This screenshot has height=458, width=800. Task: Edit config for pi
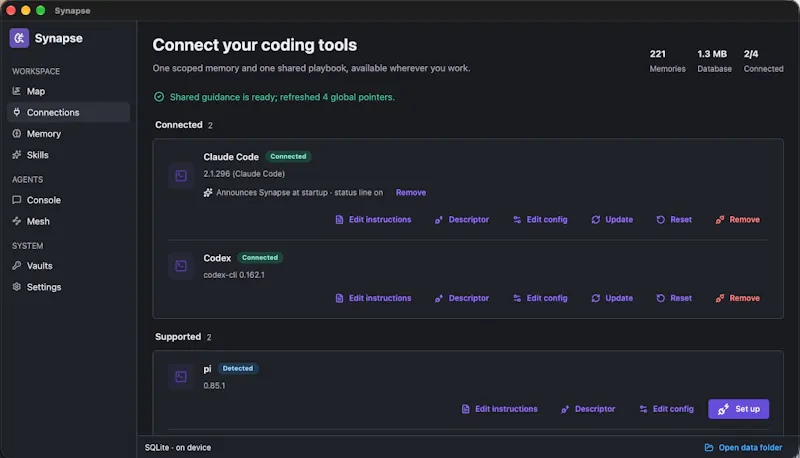coord(666,409)
